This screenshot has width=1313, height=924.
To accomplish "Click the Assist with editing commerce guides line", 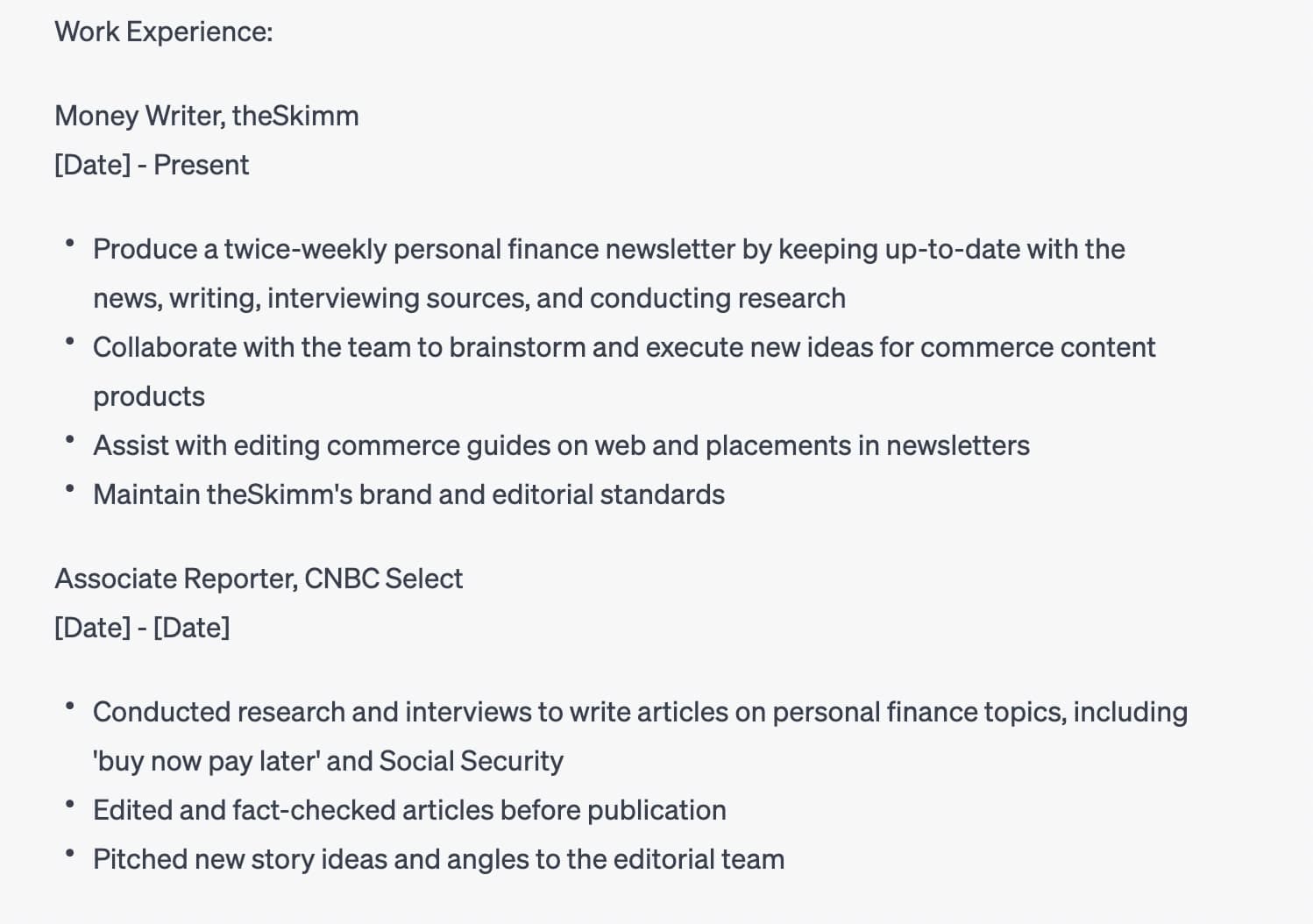I will pyautogui.click(x=561, y=446).
